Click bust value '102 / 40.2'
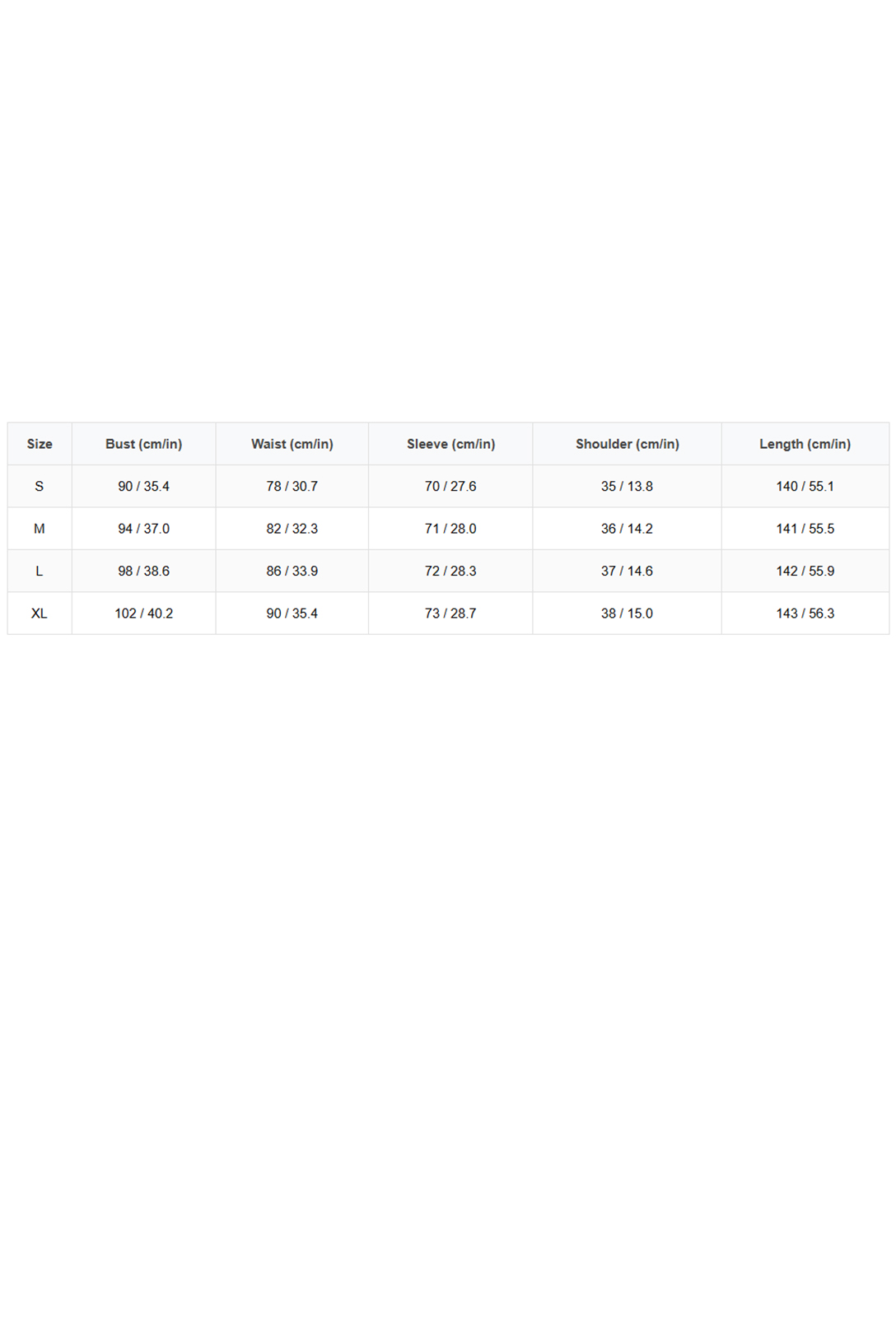 coord(144,614)
